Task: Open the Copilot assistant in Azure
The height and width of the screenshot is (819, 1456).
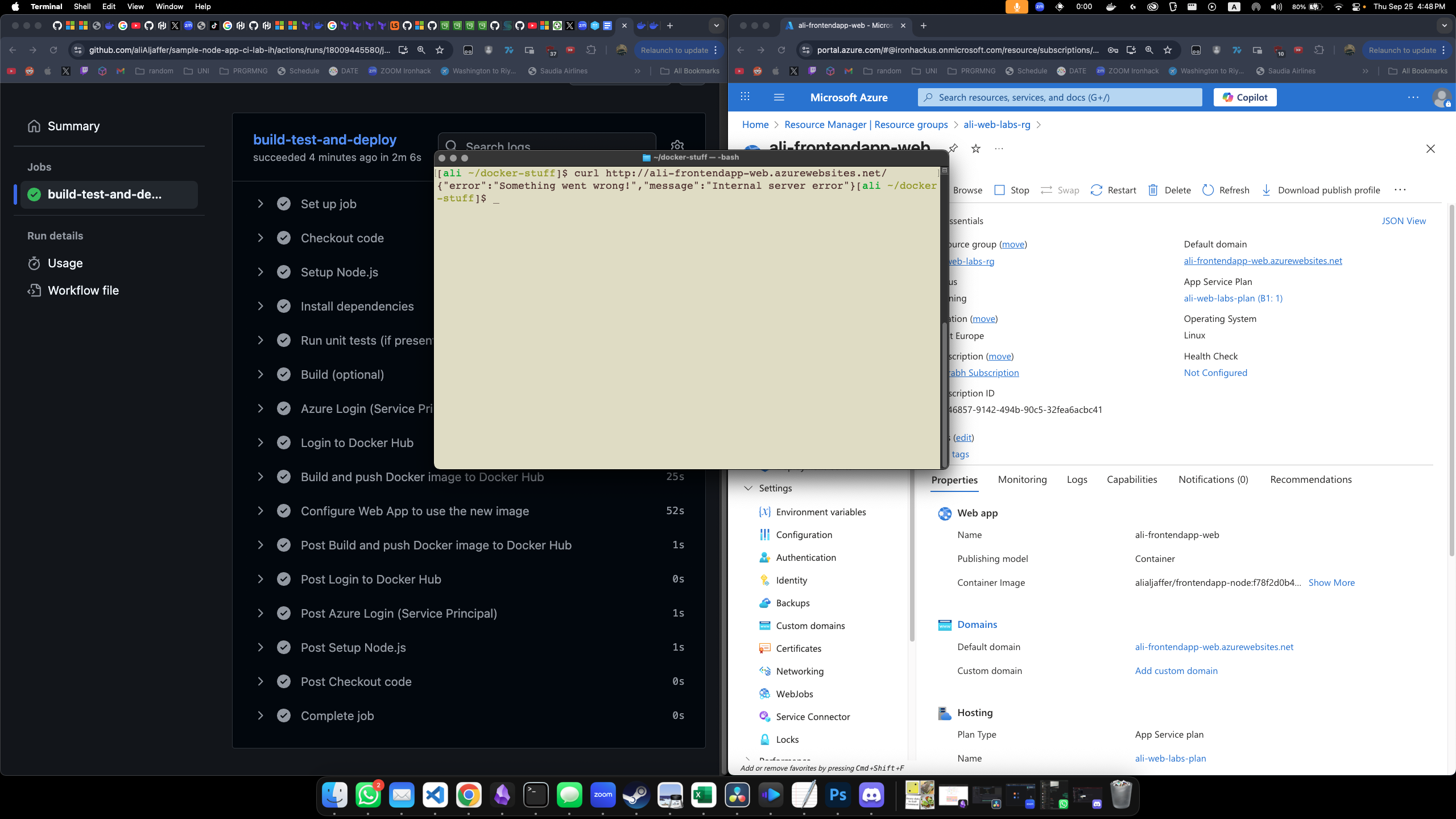Action: coord(1245,97)
